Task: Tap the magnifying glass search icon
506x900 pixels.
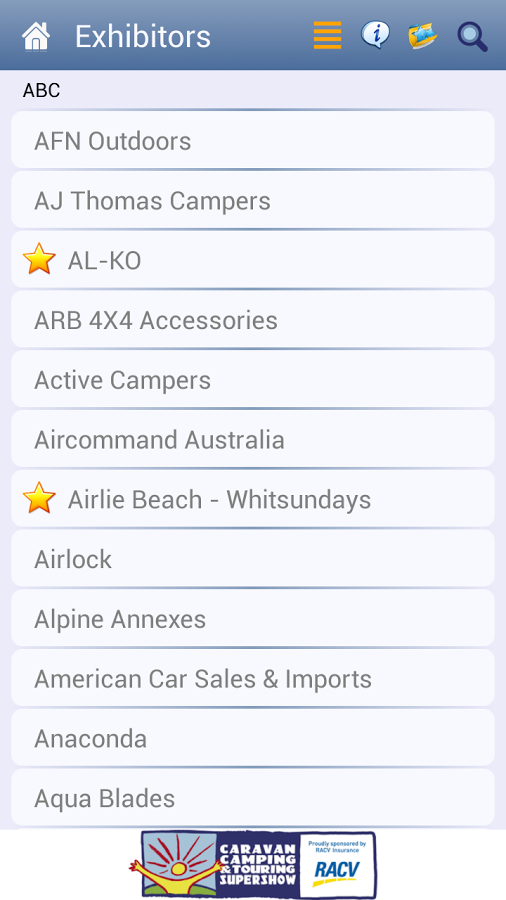Action: [x=472, y=37]
